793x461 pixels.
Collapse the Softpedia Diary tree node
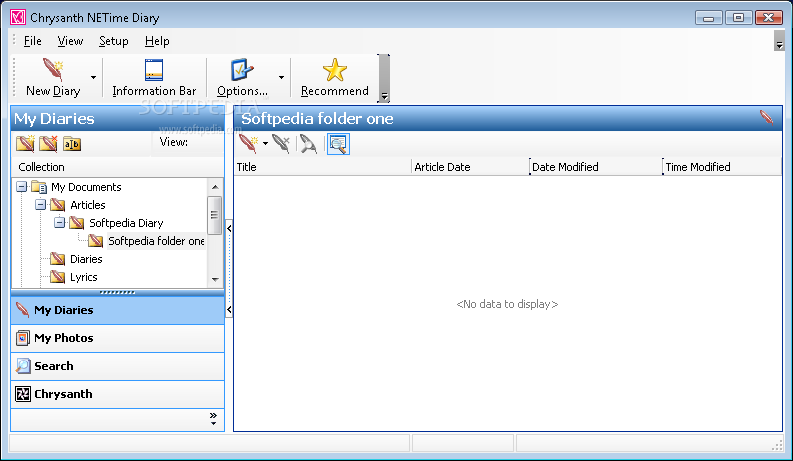(x=60, y=222)
